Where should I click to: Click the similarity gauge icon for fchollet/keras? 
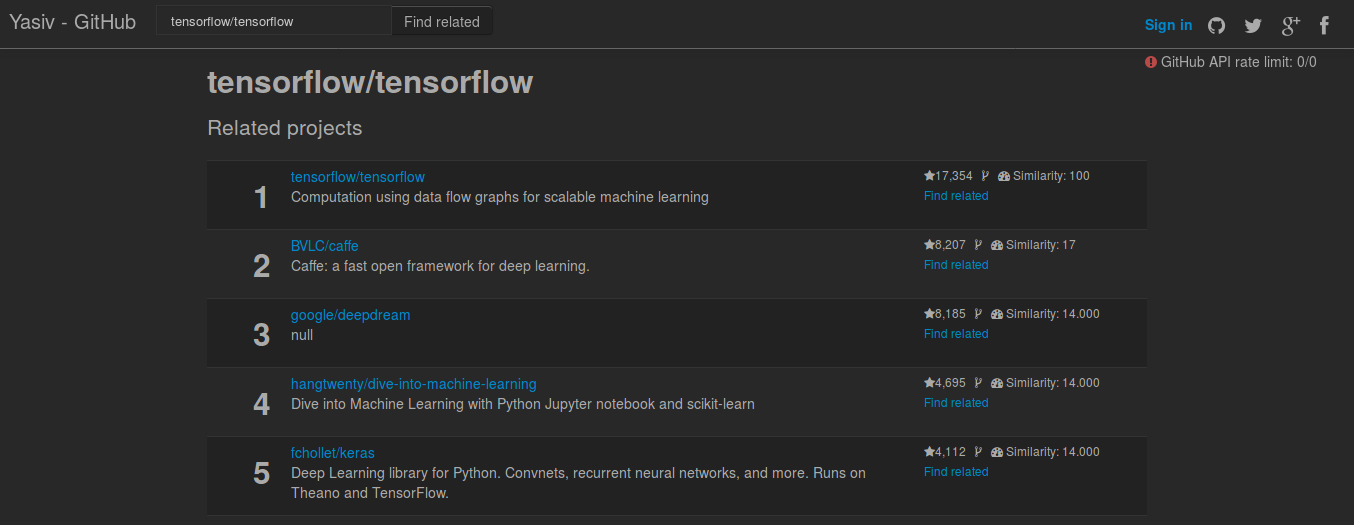tap(997, 452)
